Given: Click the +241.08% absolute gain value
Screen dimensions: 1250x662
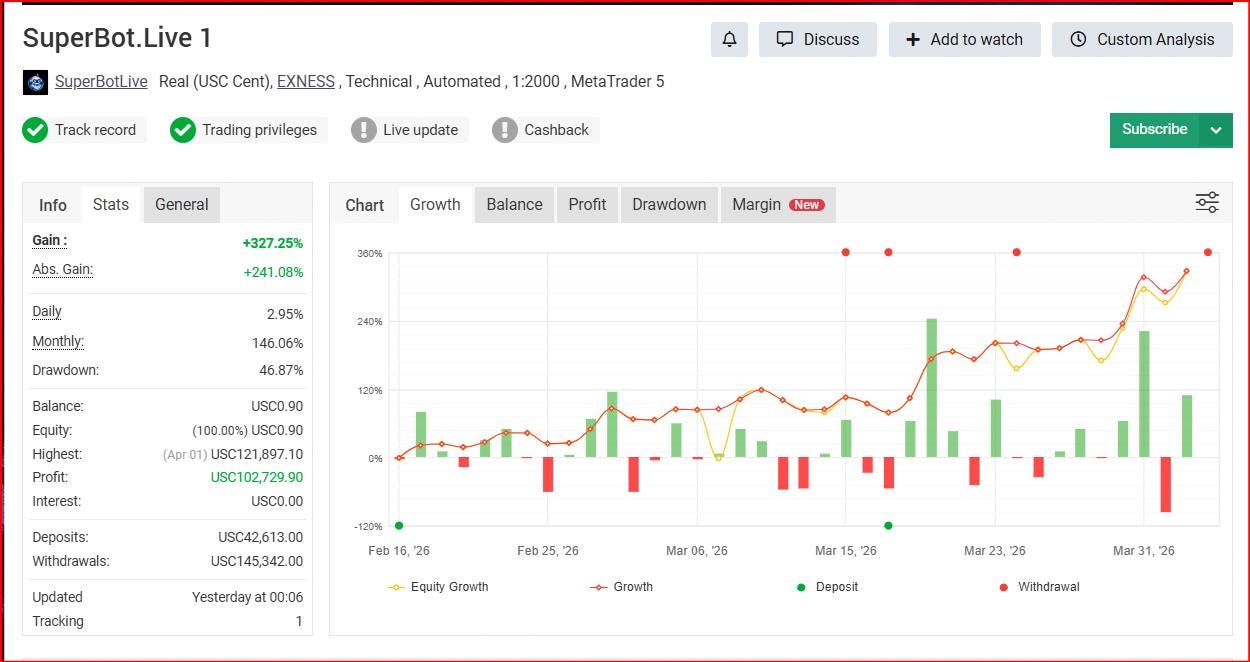Looking at the screenshot, I should (273, 272).
